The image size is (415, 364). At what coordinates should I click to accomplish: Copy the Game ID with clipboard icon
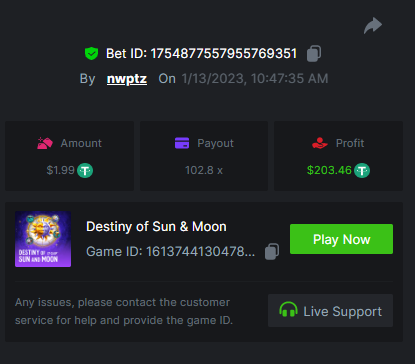[x=272, y=251]
